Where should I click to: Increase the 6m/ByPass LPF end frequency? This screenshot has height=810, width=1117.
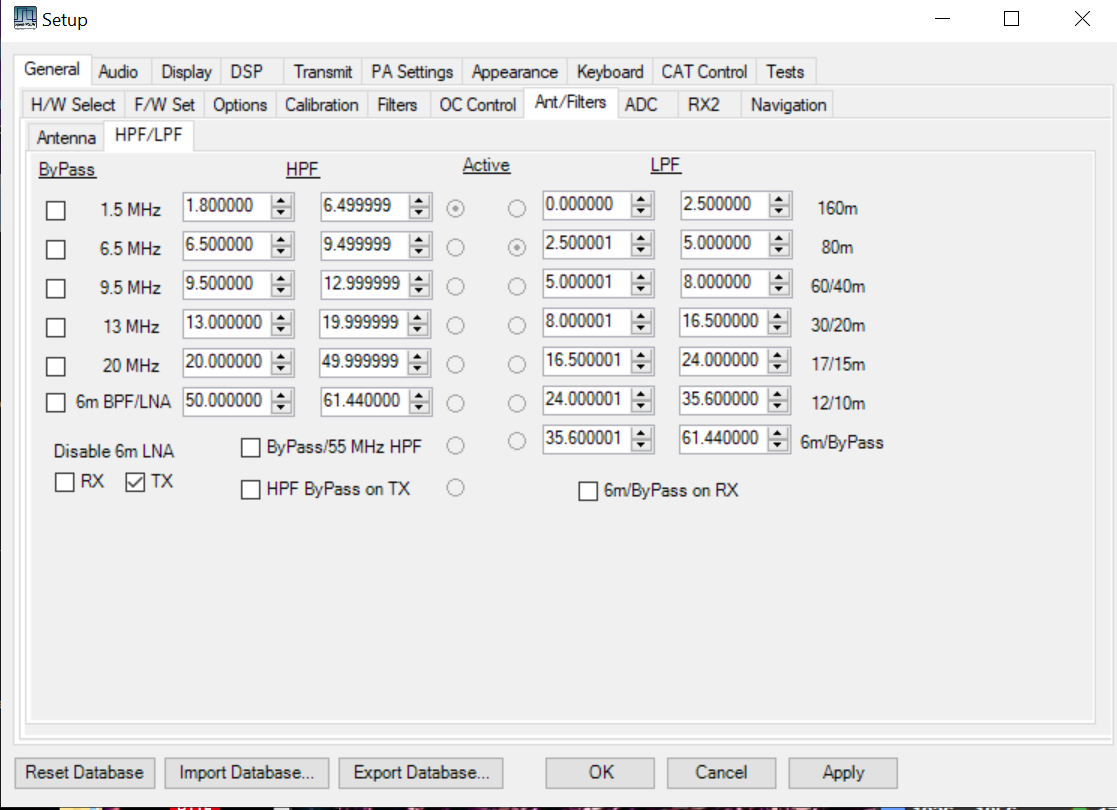click(779, 433)
